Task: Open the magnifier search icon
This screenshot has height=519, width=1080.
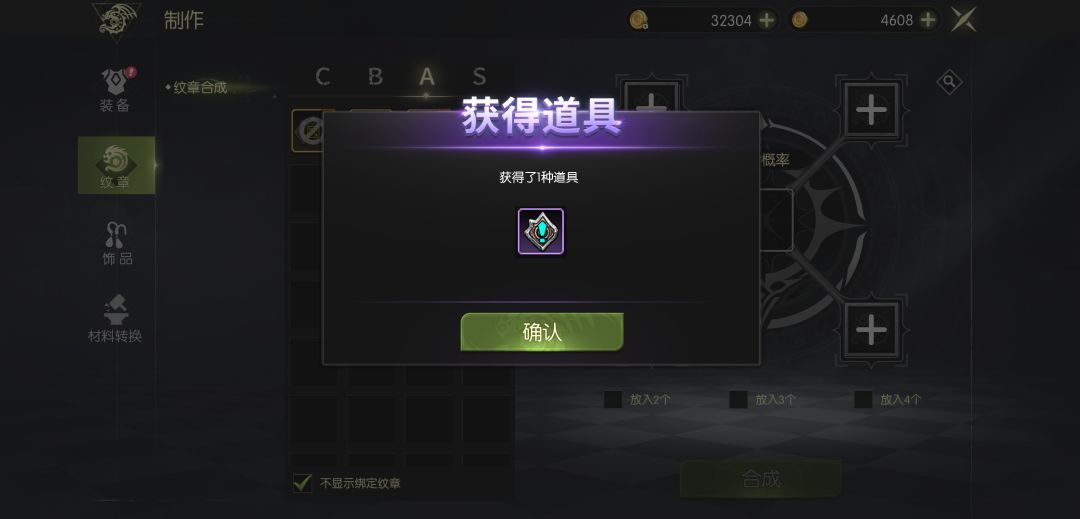Action: click(949, 83)
